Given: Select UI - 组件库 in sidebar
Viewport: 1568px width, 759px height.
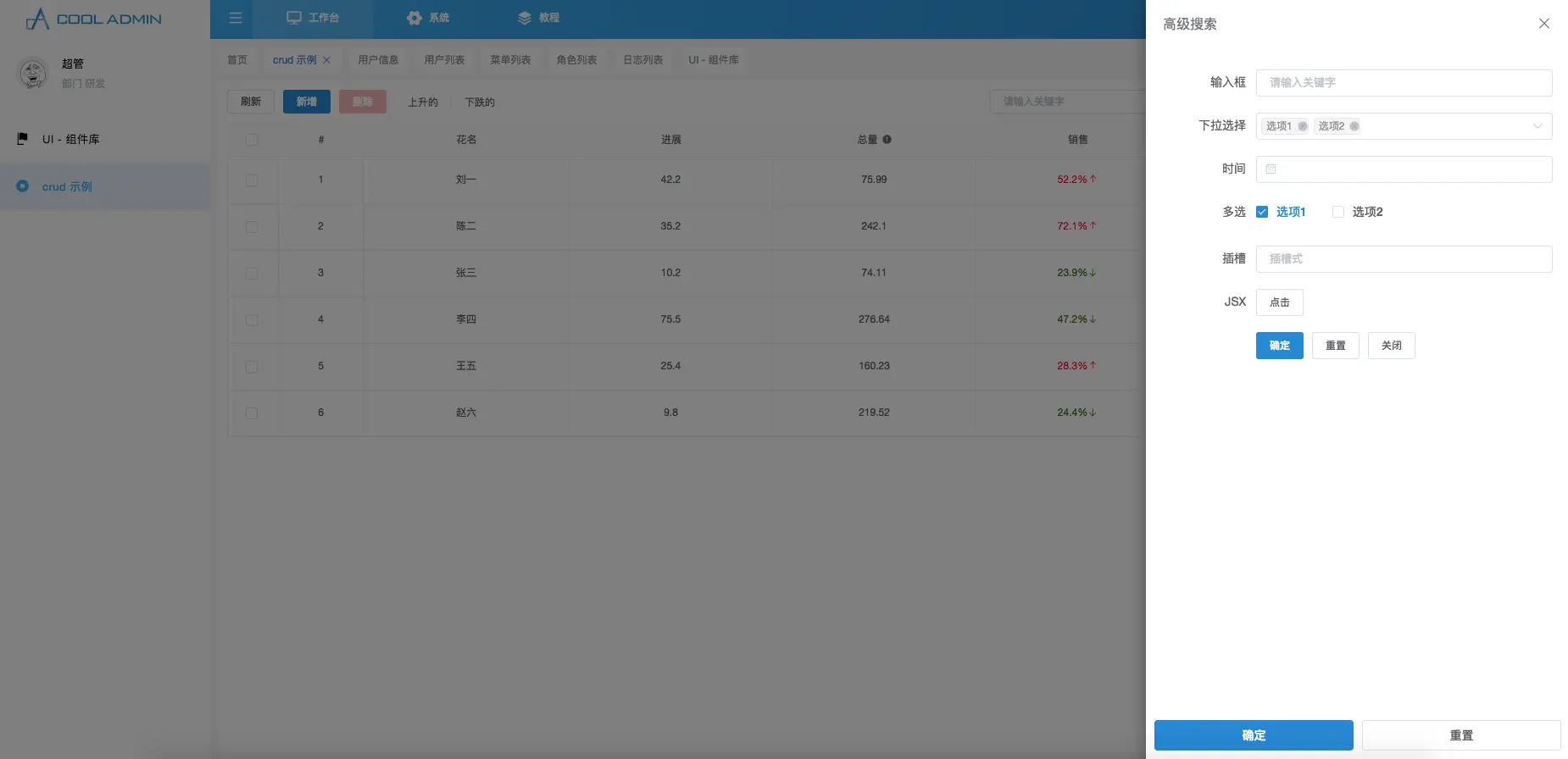Looking at the screenshot, I should click(105, 139).
